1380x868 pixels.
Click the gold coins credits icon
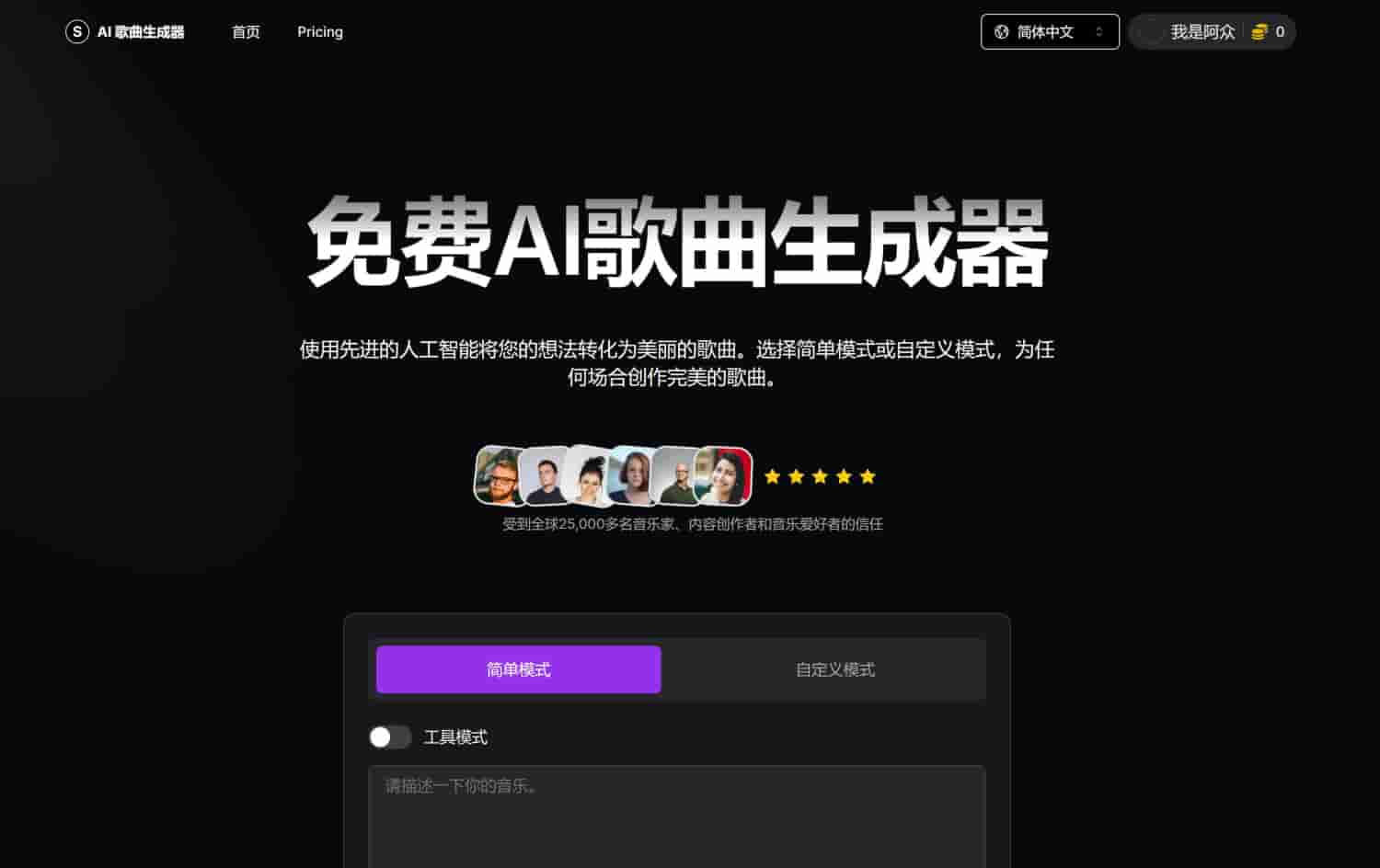pyautogui.click(x=1260, y=31)
